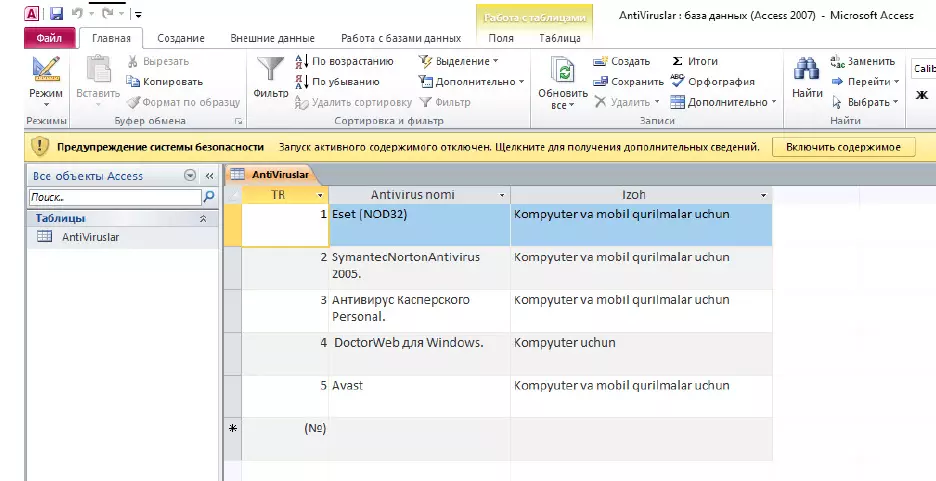Click cell Антивирус Касперского Personal.
Viewport: 936px width, 481px height.
pos(419,311)
